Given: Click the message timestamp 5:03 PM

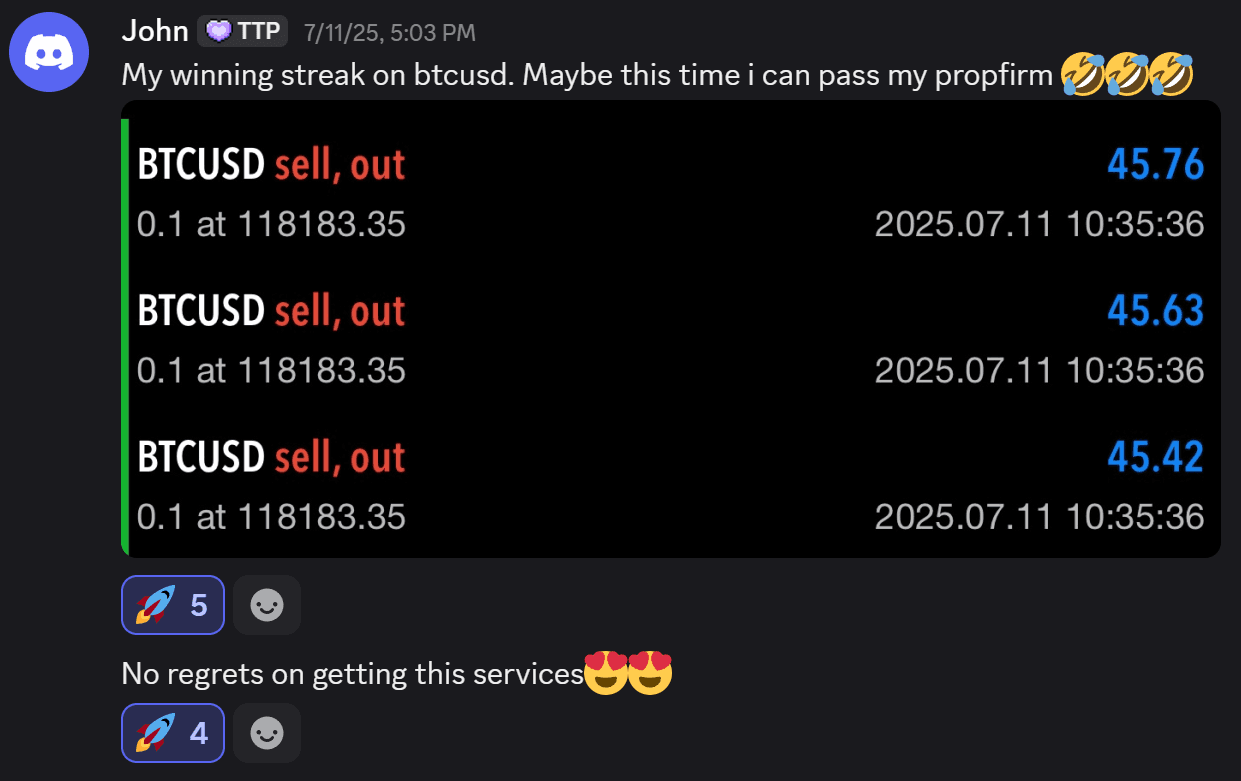Looking at the screenshot, I should pyautogui.click(x=388, y=31).
